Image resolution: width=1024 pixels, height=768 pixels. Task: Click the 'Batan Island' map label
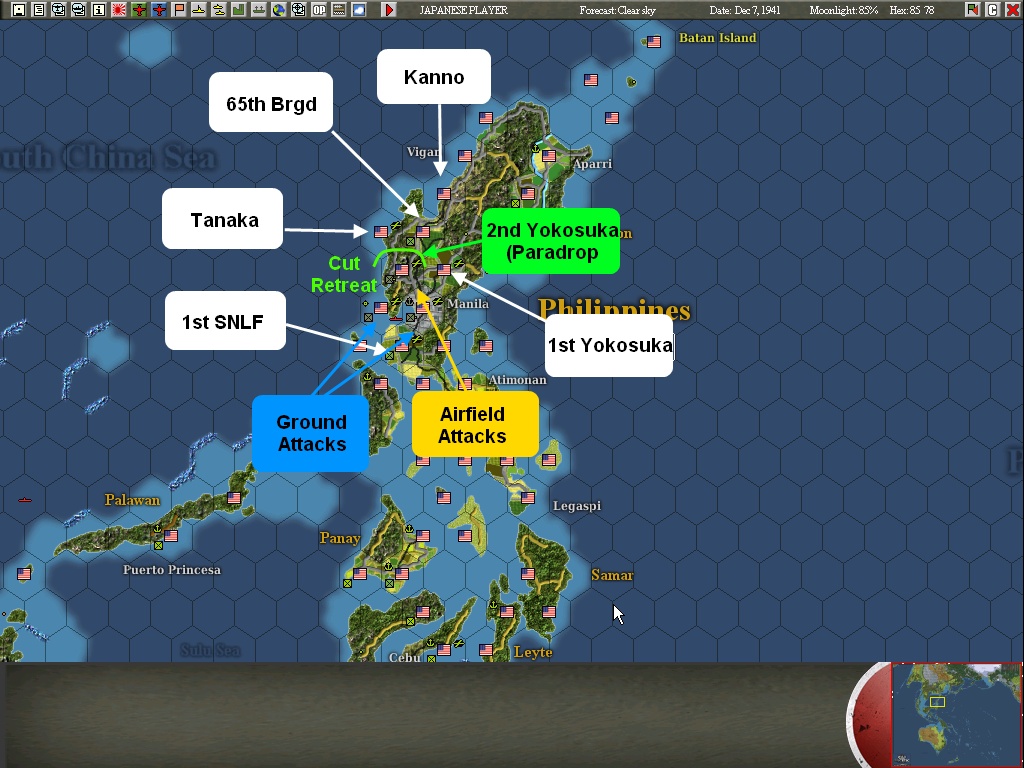click(718, 38)
